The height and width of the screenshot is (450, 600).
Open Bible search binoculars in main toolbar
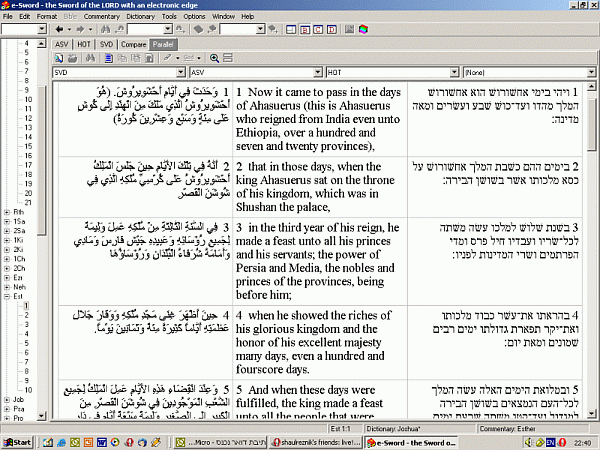[106, 29]
